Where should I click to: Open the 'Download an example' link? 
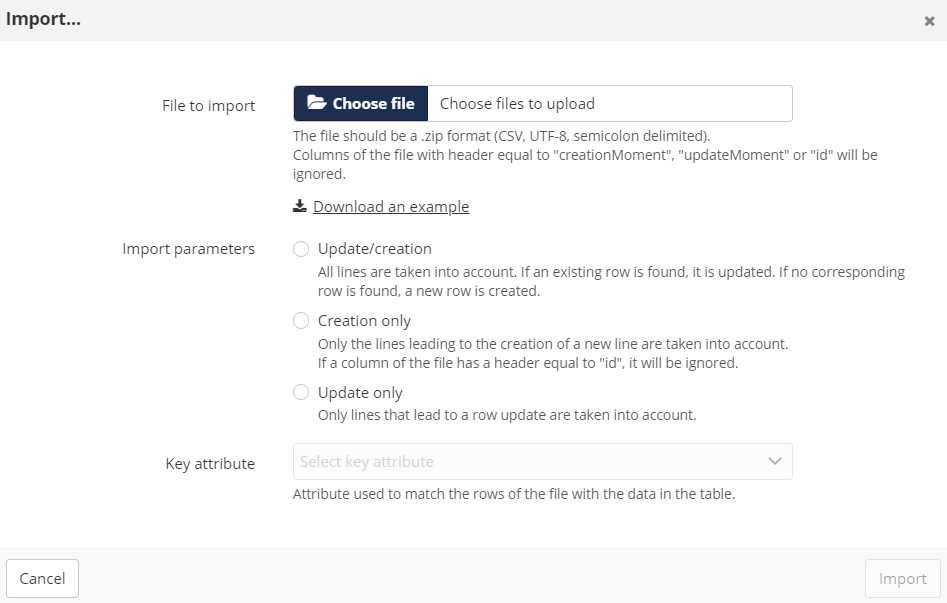point(391,206)
